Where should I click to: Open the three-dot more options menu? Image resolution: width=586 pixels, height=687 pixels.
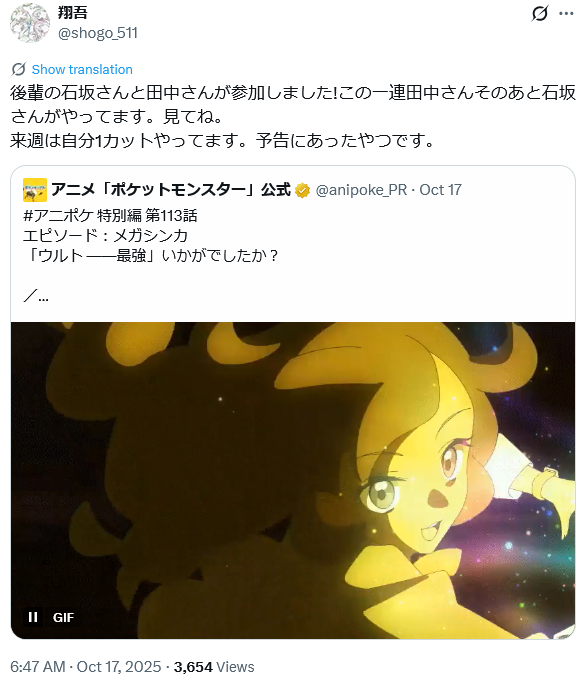(566, 14)
